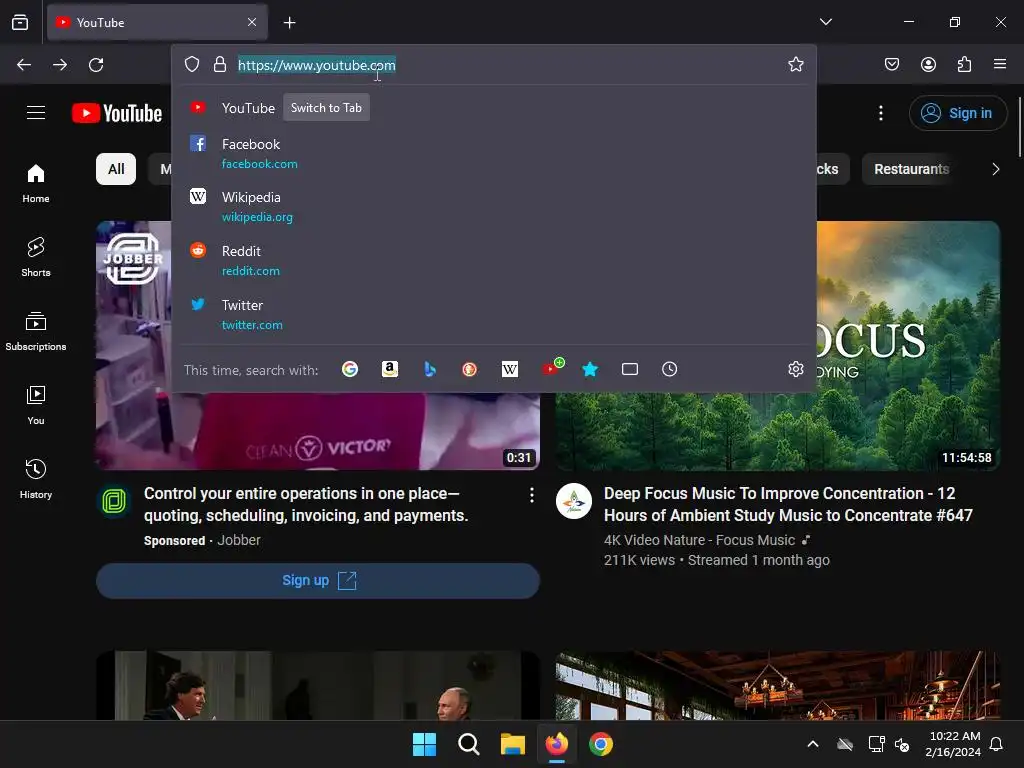The height and width of the screenshot is (768, 1024).
Task: Open Save to Pocket icon
Action: 891,64
